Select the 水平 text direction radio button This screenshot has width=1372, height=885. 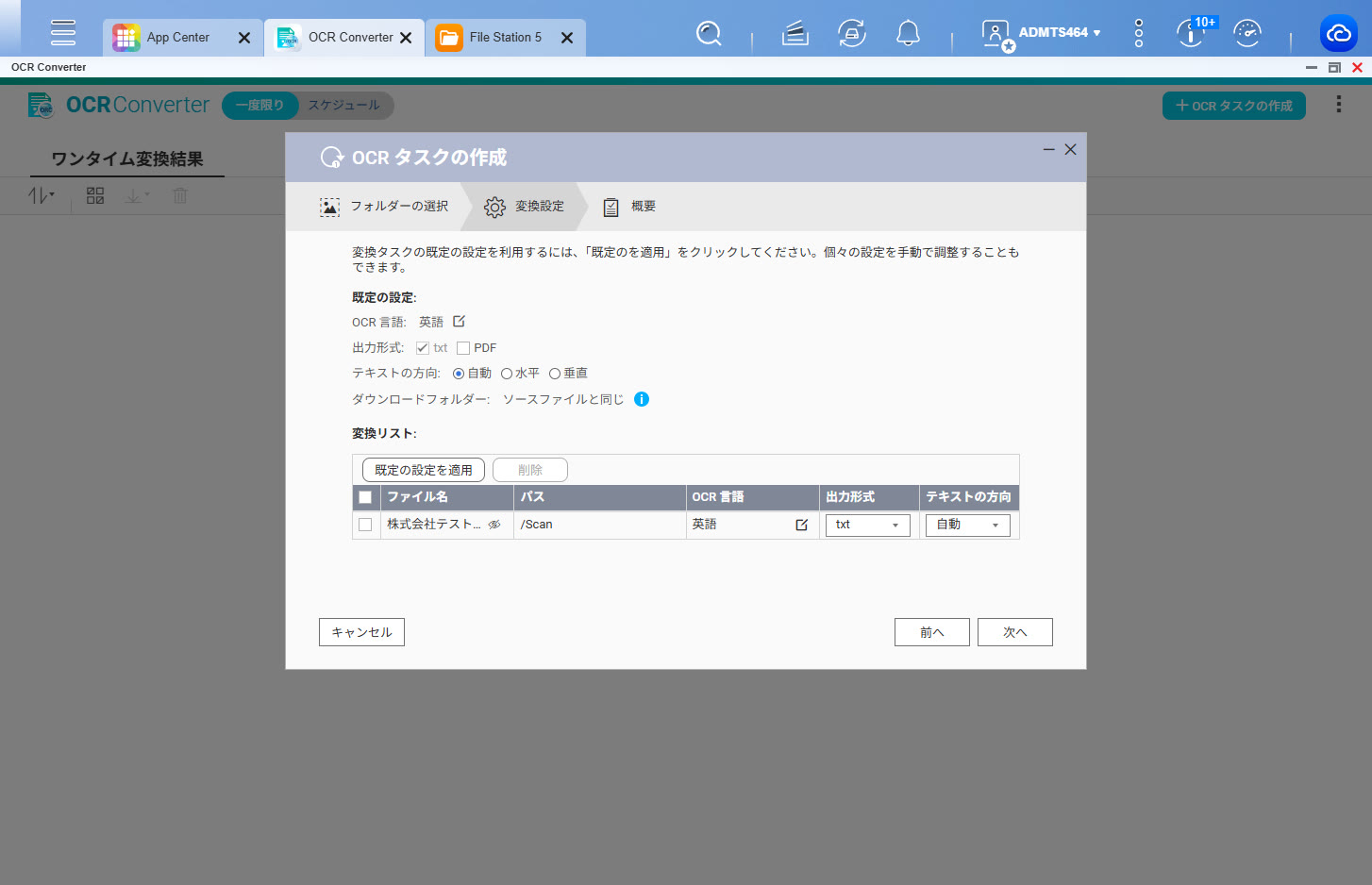point(507,374)
